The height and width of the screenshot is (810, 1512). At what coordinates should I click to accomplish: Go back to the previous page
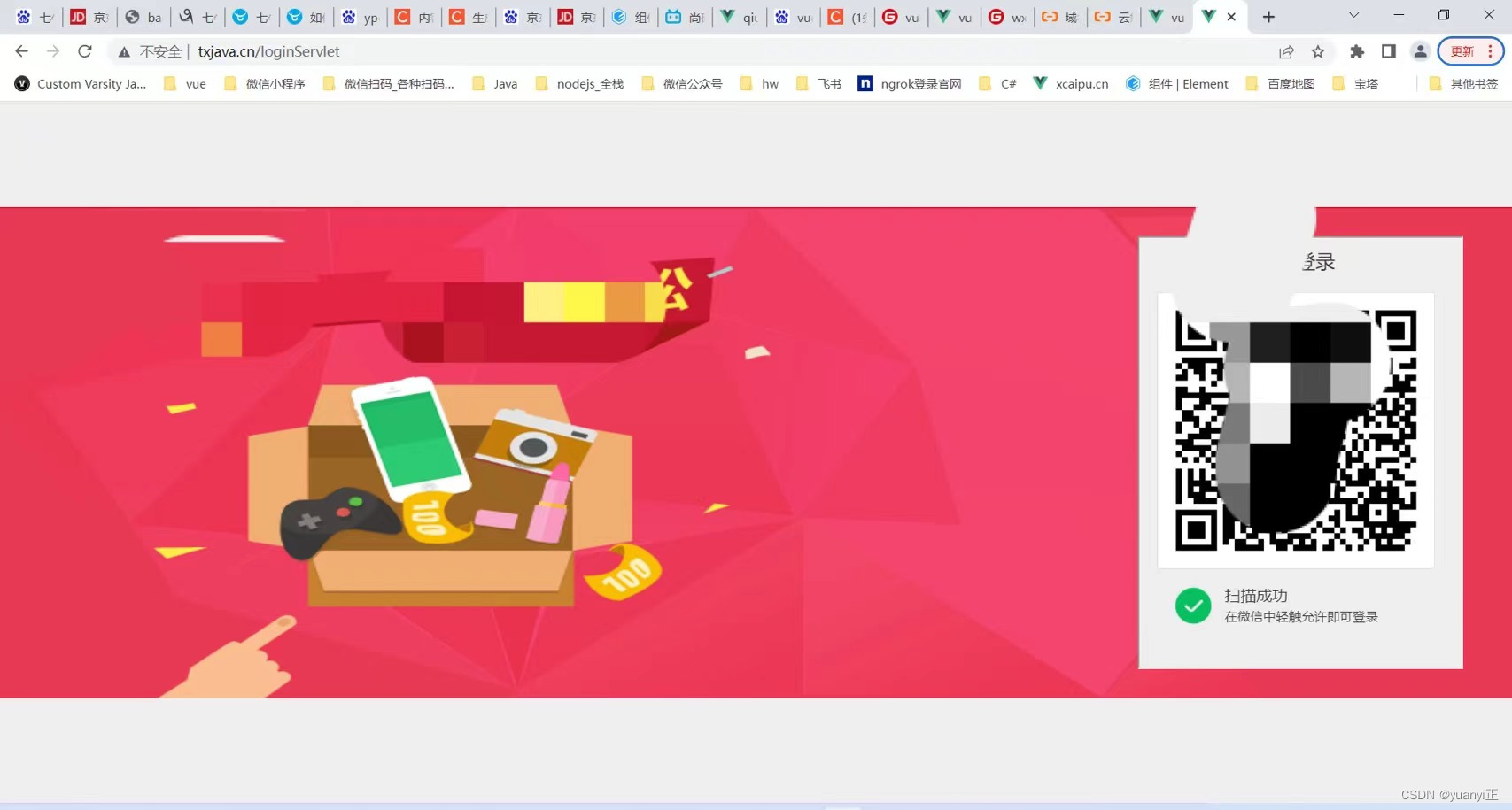(x=21, y=51)
